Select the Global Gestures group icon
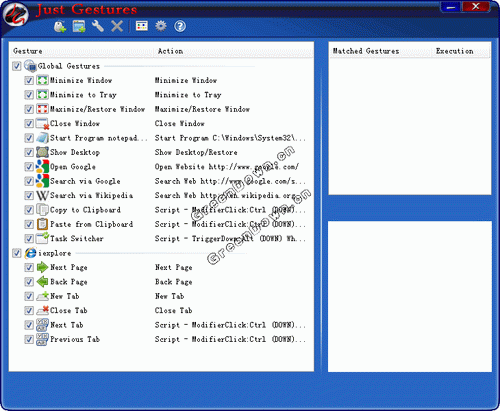The height and width of the screenshot is (411, 500). coord(30,66)
